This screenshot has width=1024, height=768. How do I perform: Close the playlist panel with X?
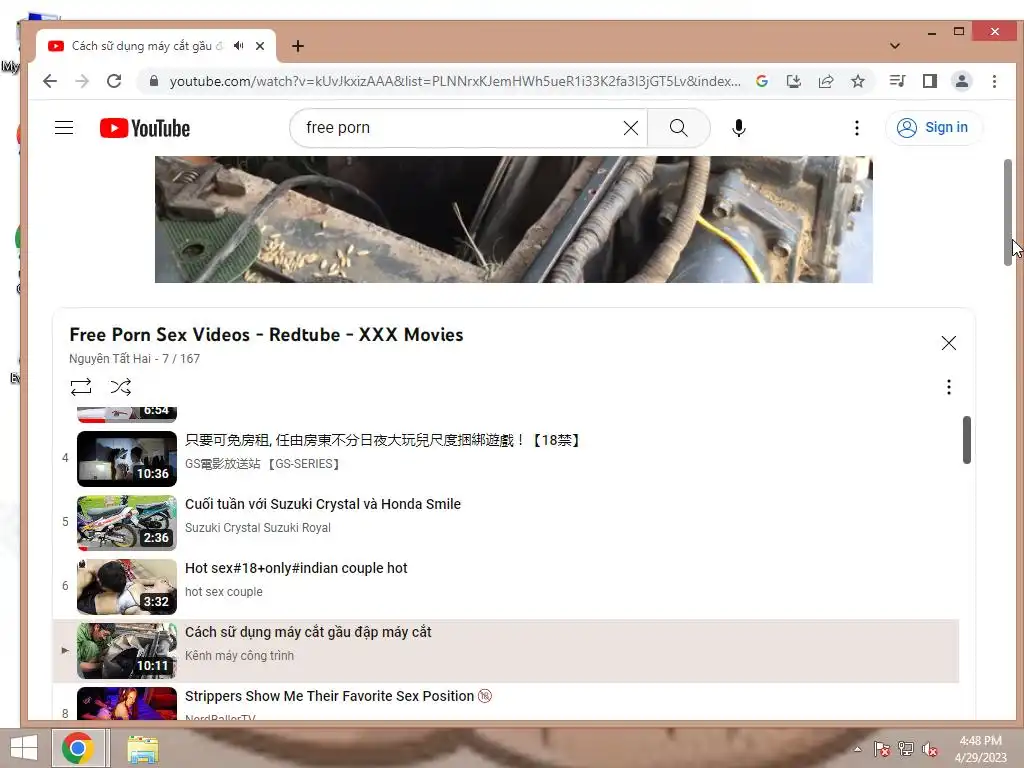(949, 343)
